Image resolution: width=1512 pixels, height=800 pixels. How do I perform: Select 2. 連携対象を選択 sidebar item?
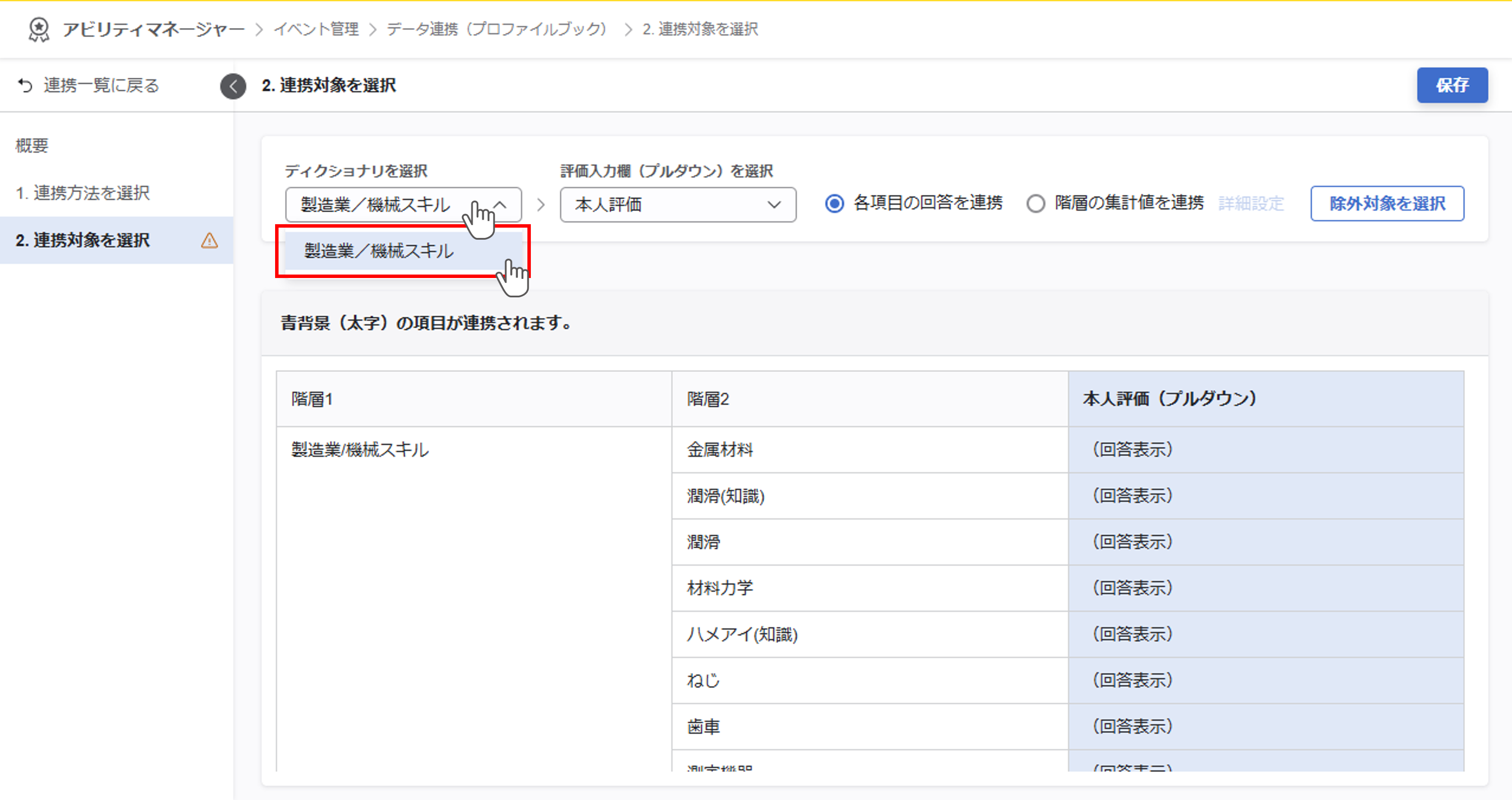[x=83, y=241]
